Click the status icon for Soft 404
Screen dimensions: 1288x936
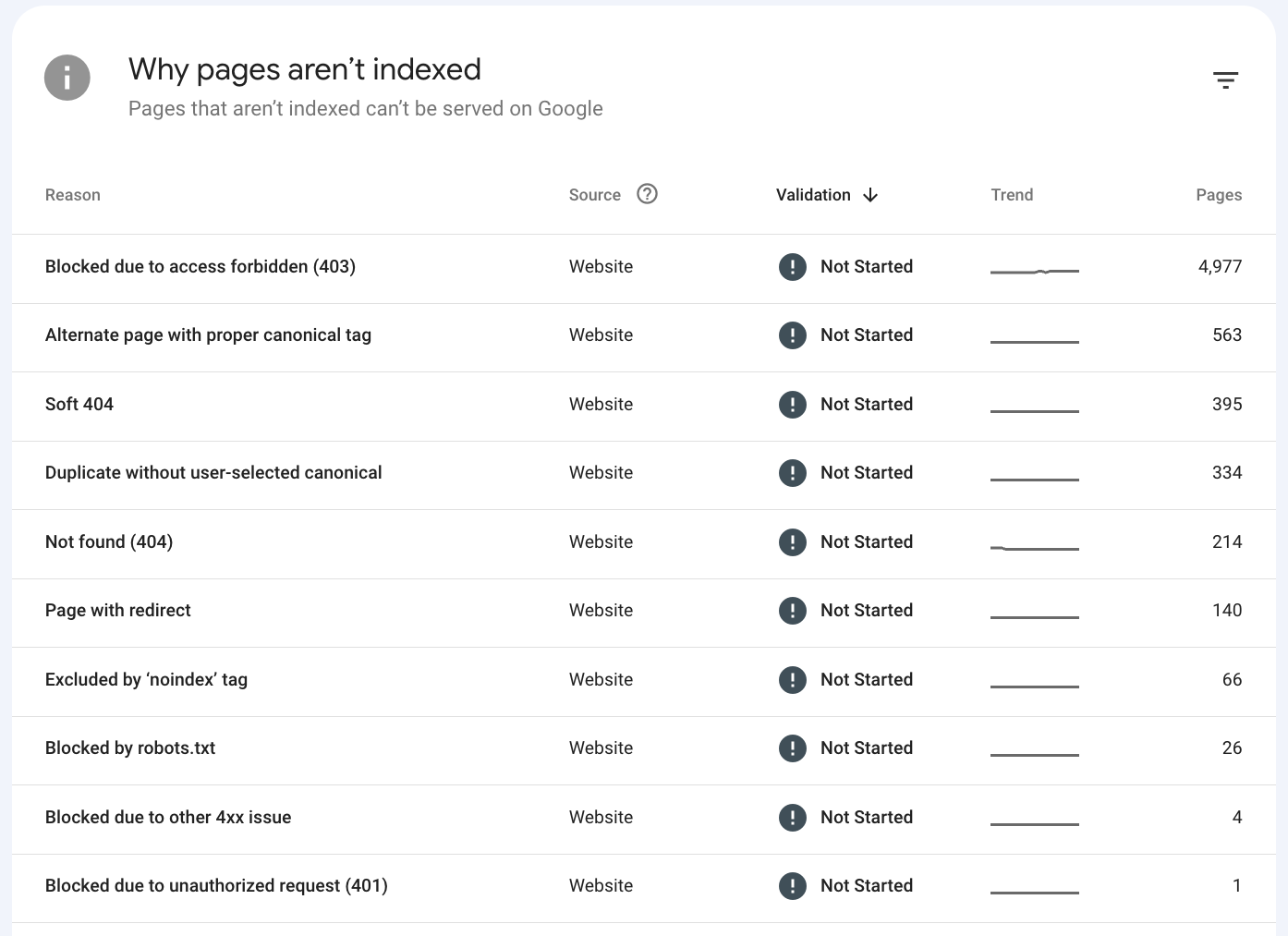tap(793, 405)
